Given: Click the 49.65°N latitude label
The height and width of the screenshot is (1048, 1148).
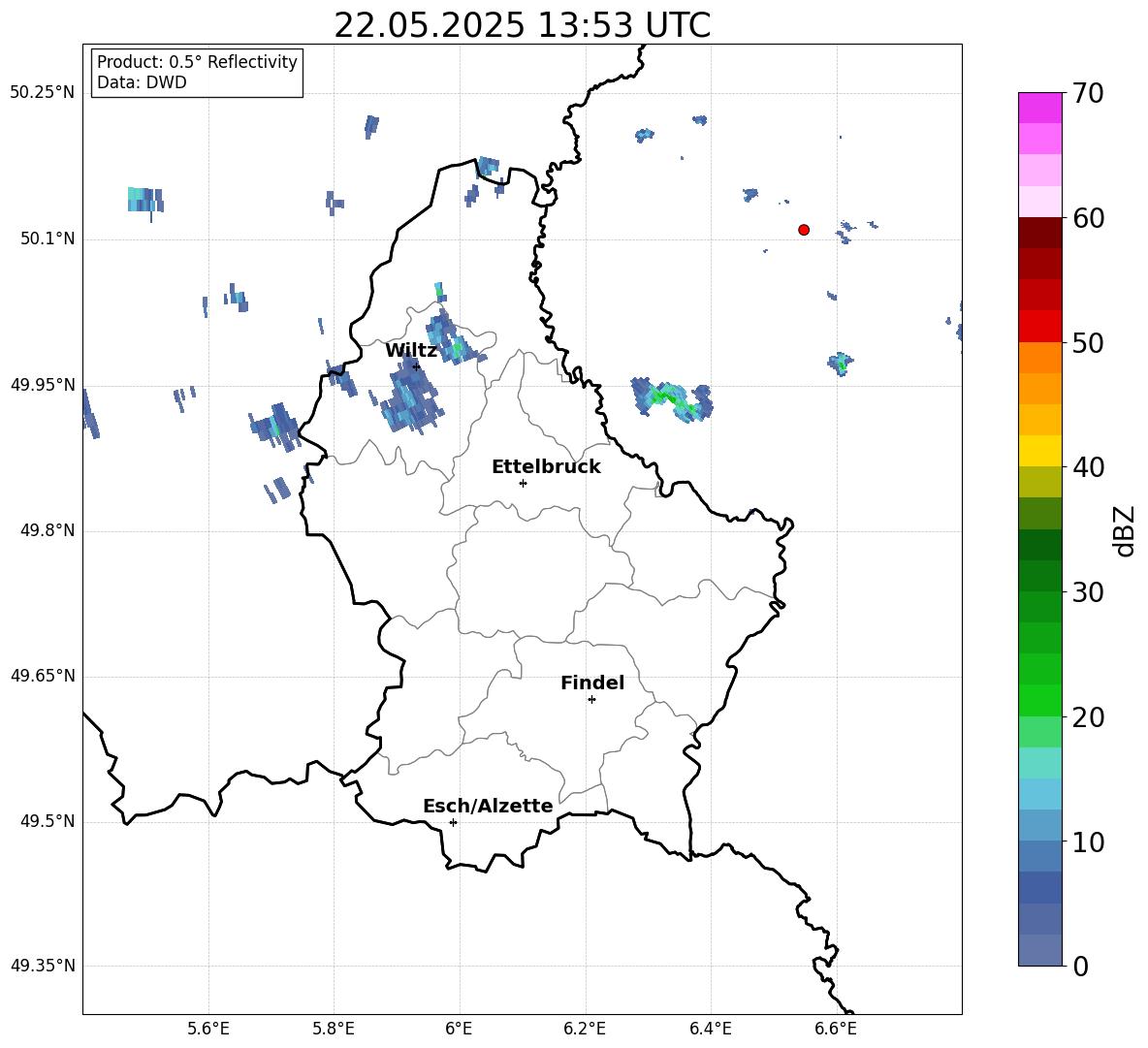Looking at the screenshot, I should [x=43, y=676].
